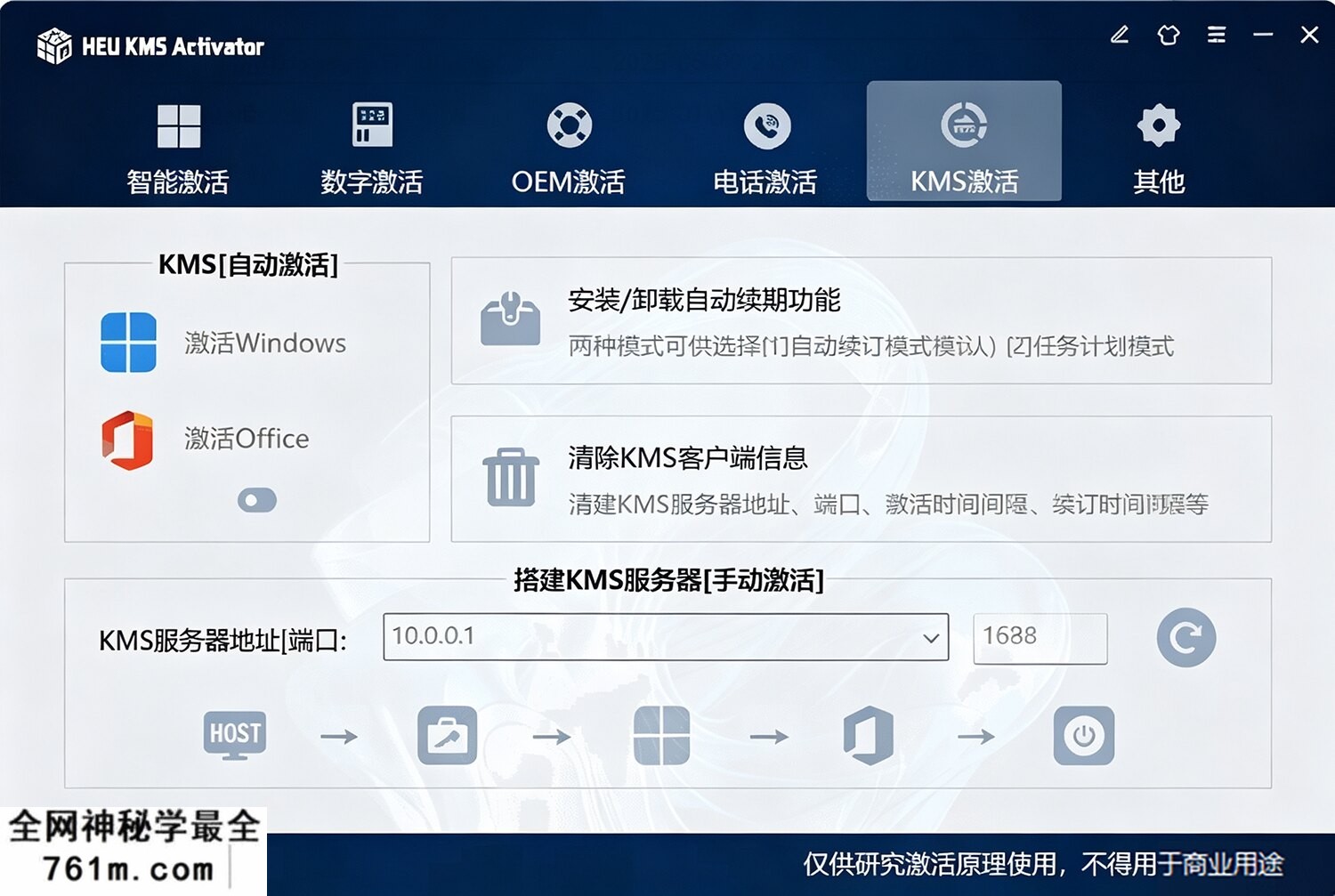Screen dimensions: 1335x896
Task: Expand the KMS server address dropdown arrow
Action: 931,638
